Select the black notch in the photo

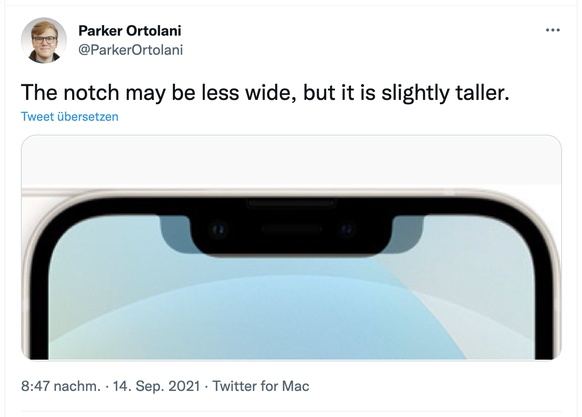(291, 230)
